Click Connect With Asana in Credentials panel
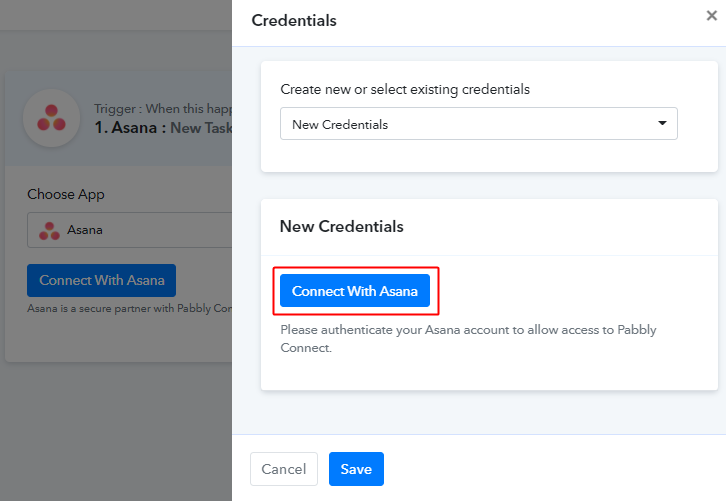This screenshot has width=726, height=501. coord(355,291)
